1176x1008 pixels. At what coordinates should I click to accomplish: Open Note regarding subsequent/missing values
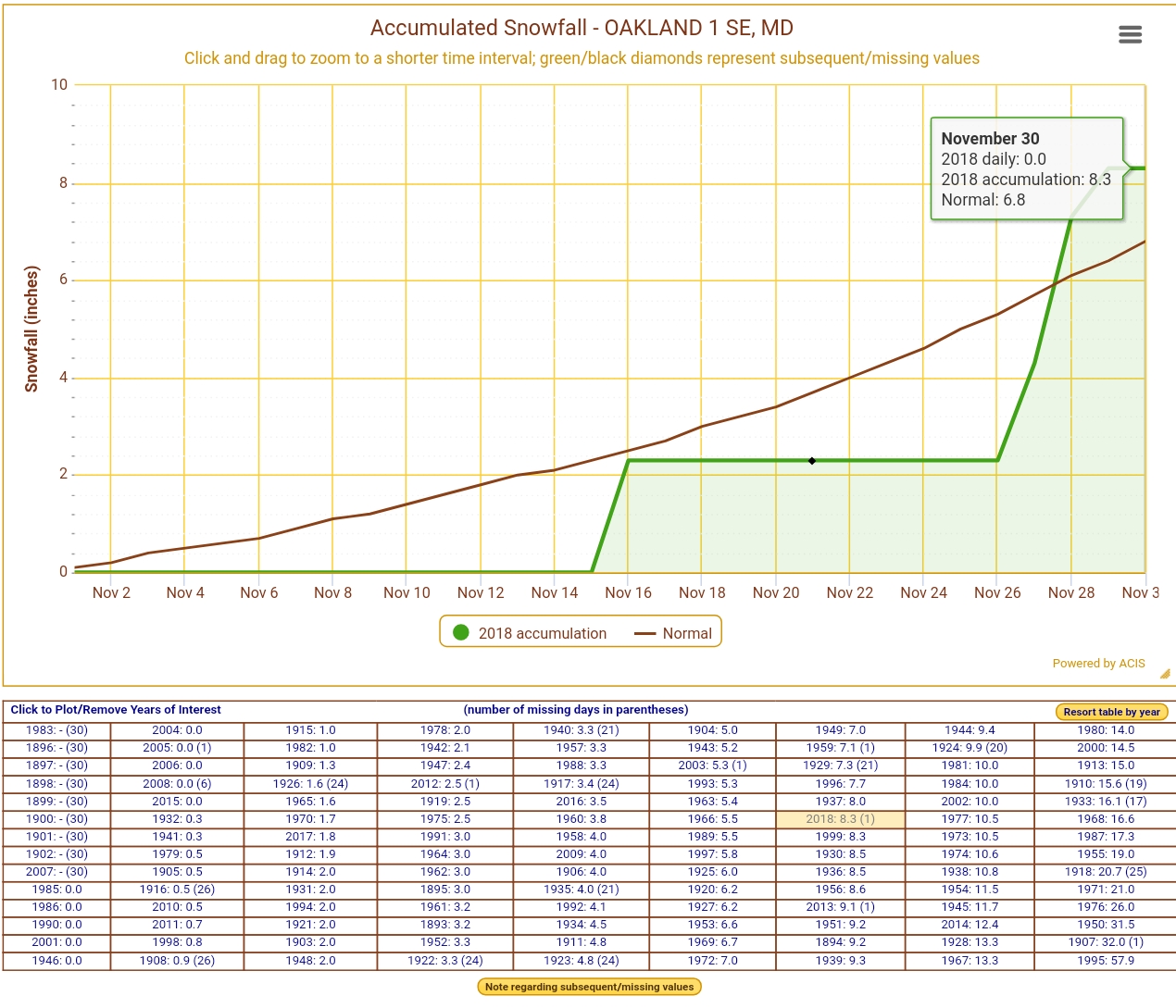pos(589,987)
